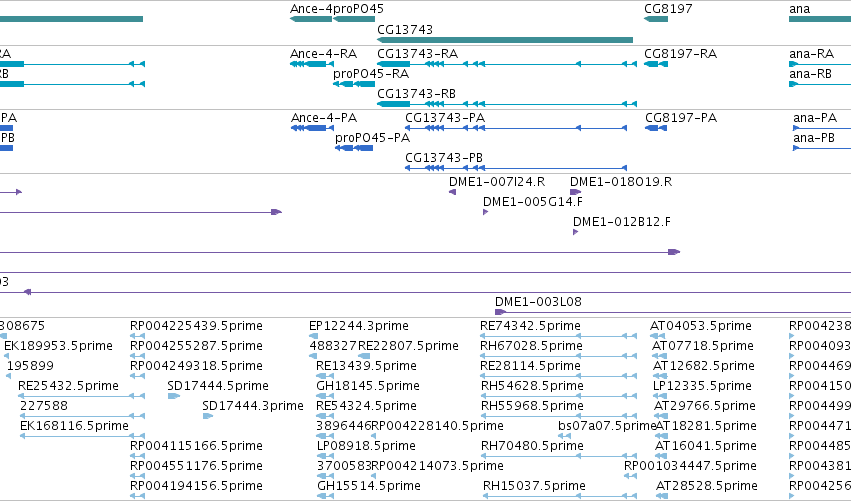Click the RP001034447.5prime EST label

[690, 466]
